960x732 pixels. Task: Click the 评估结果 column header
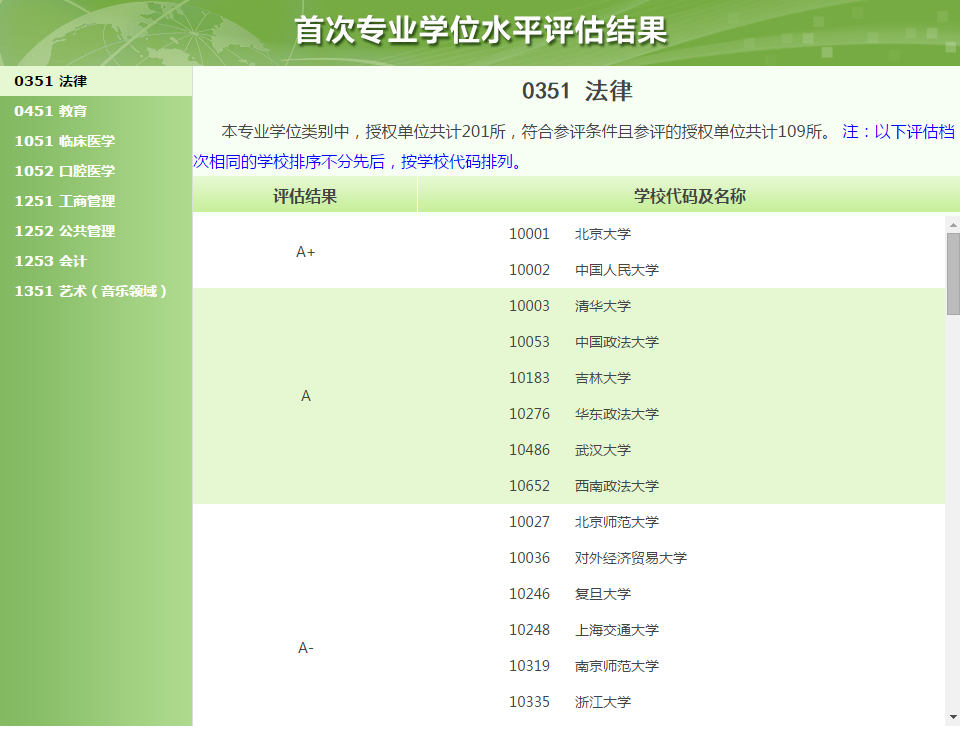pos(305,196)
